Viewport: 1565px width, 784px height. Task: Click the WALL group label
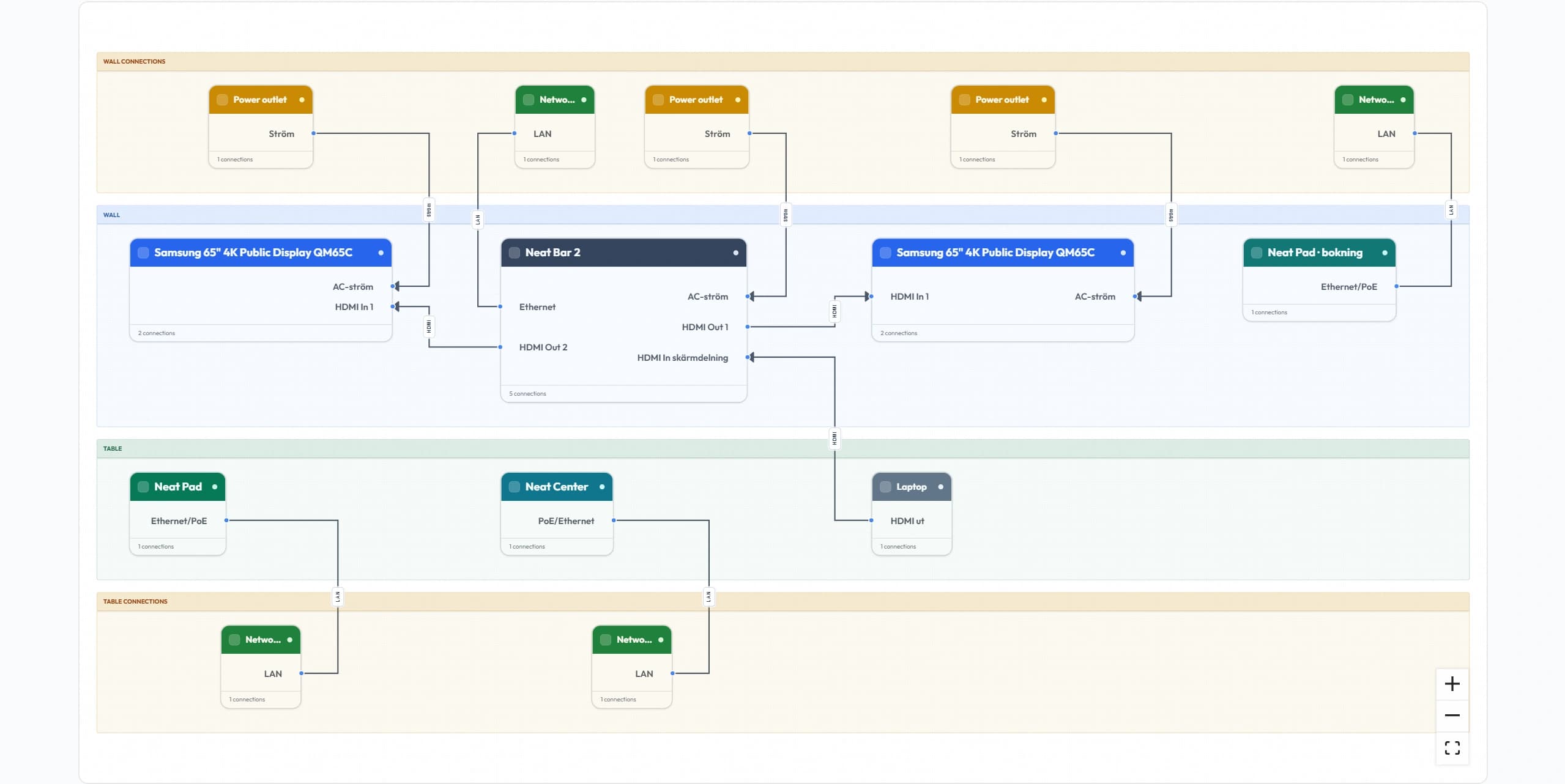pos(111,215)
